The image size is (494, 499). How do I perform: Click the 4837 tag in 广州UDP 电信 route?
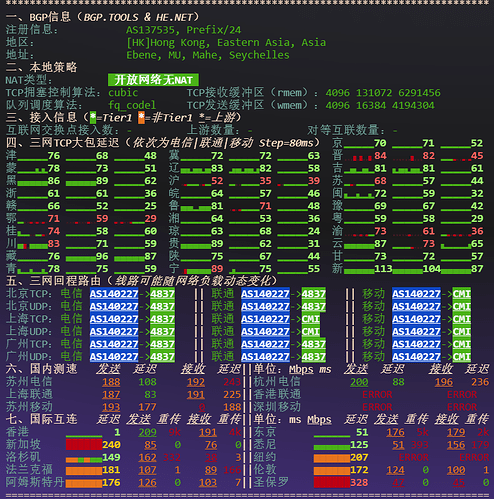click(x=162, y=357)
